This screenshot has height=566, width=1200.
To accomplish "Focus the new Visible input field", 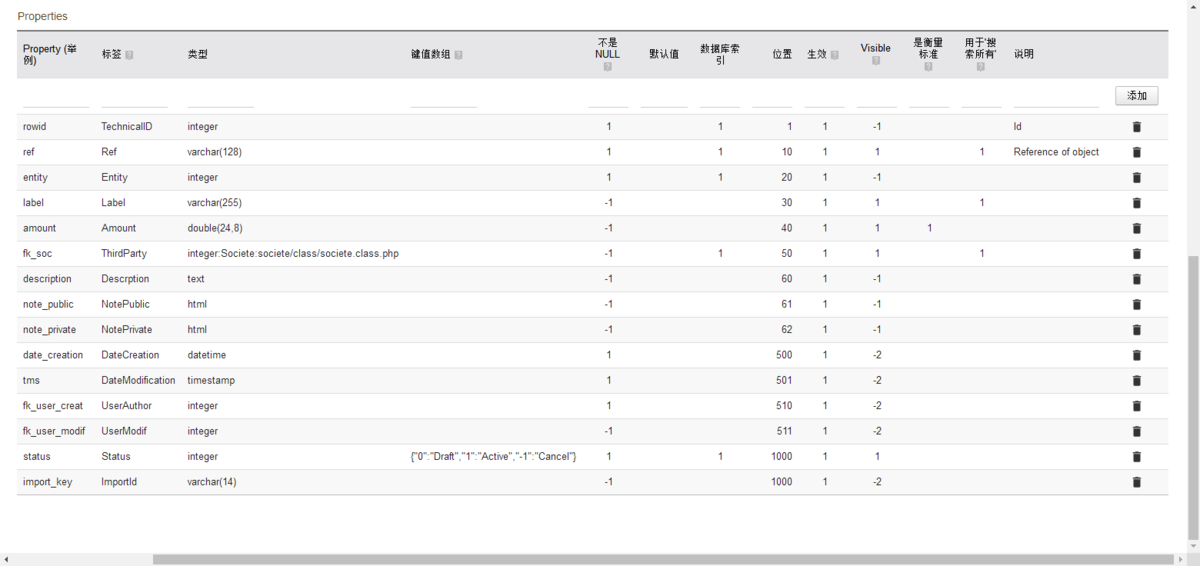I will tap(877, 98).
